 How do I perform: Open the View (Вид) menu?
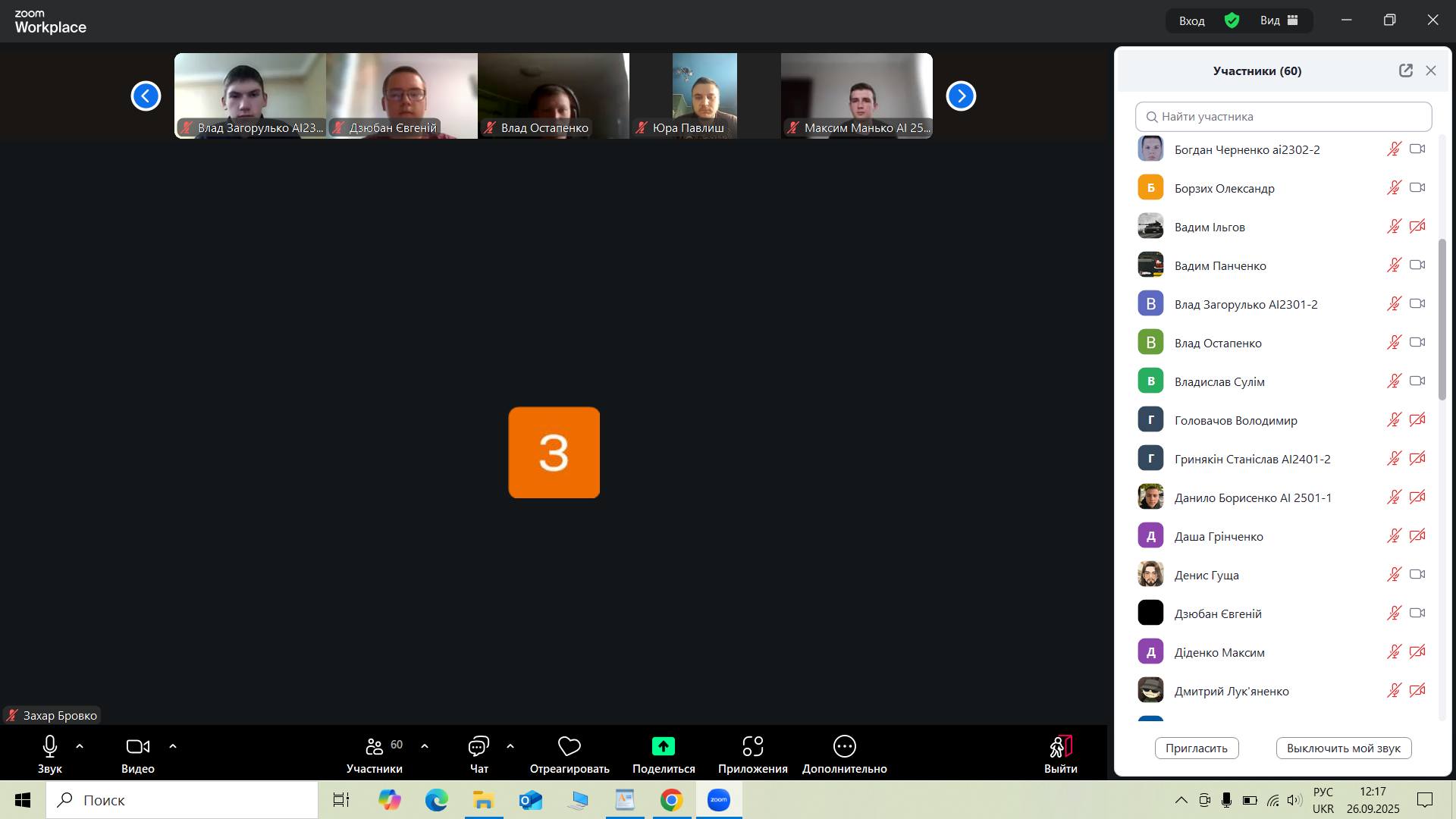pos(1279,20)
